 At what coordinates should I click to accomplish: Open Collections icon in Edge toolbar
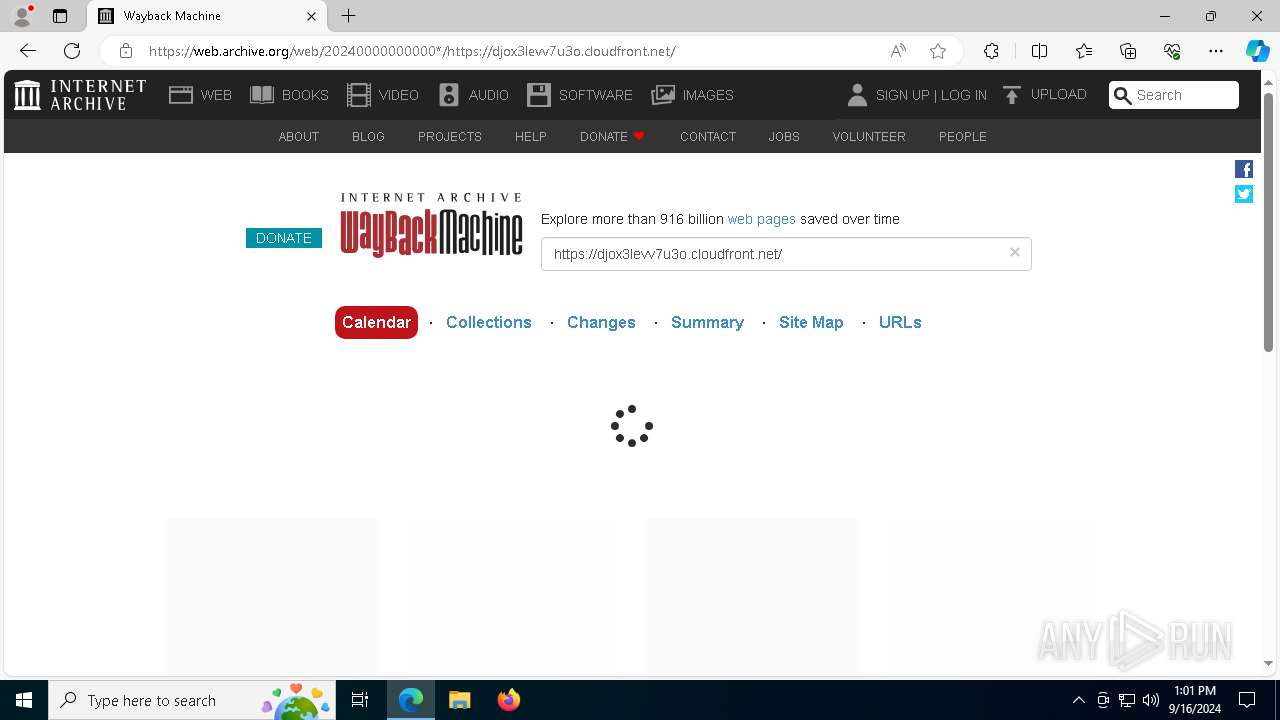[1128, 51]
